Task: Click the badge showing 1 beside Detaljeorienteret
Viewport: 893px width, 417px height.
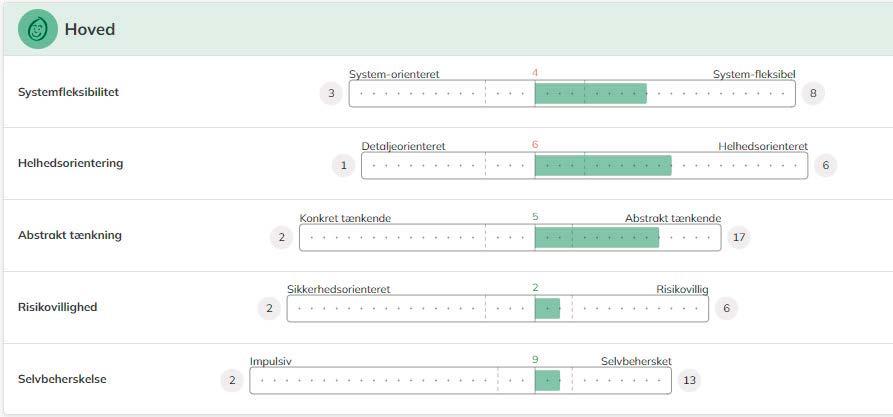Action: [x=344, y=165]
